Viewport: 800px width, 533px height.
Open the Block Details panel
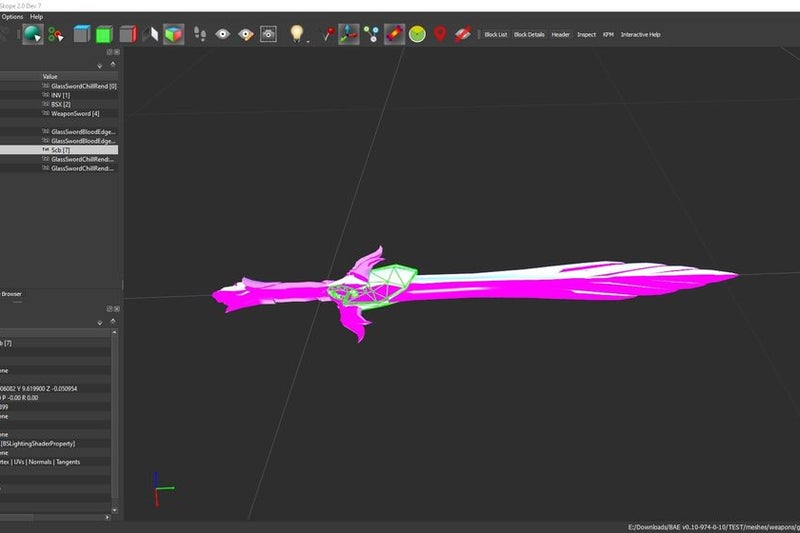(x=529, y=35)
